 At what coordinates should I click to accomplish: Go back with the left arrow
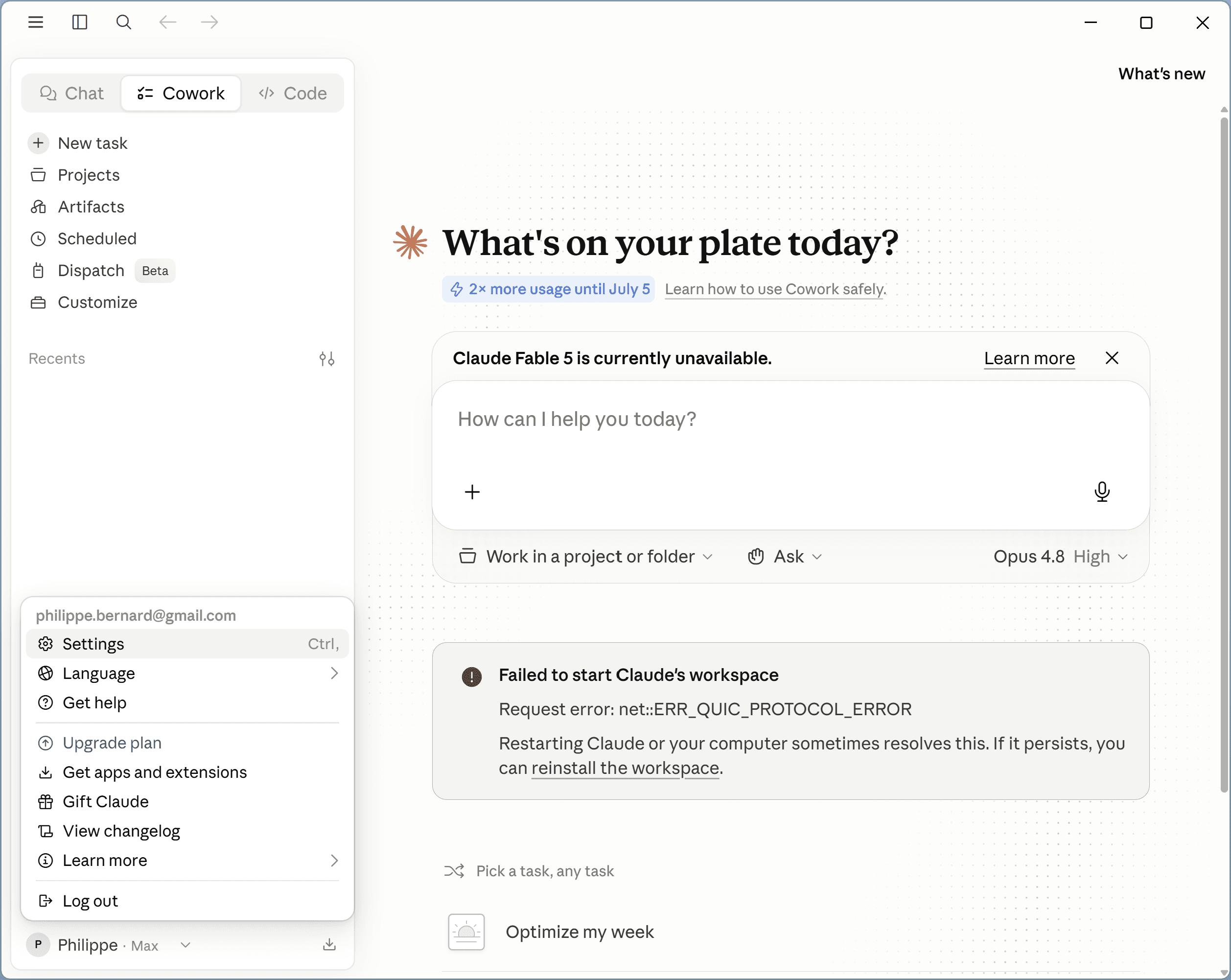coord(167,23)
